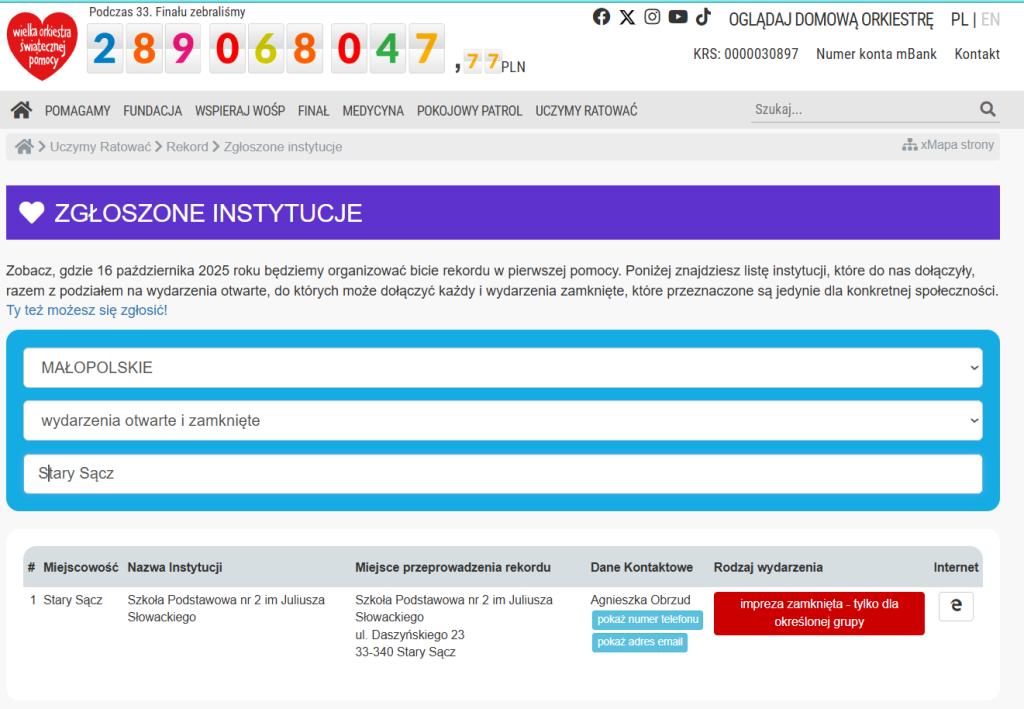Open the TikTok social icon
The width and height of the screenshot is (1024, 709).
(704, 17)
